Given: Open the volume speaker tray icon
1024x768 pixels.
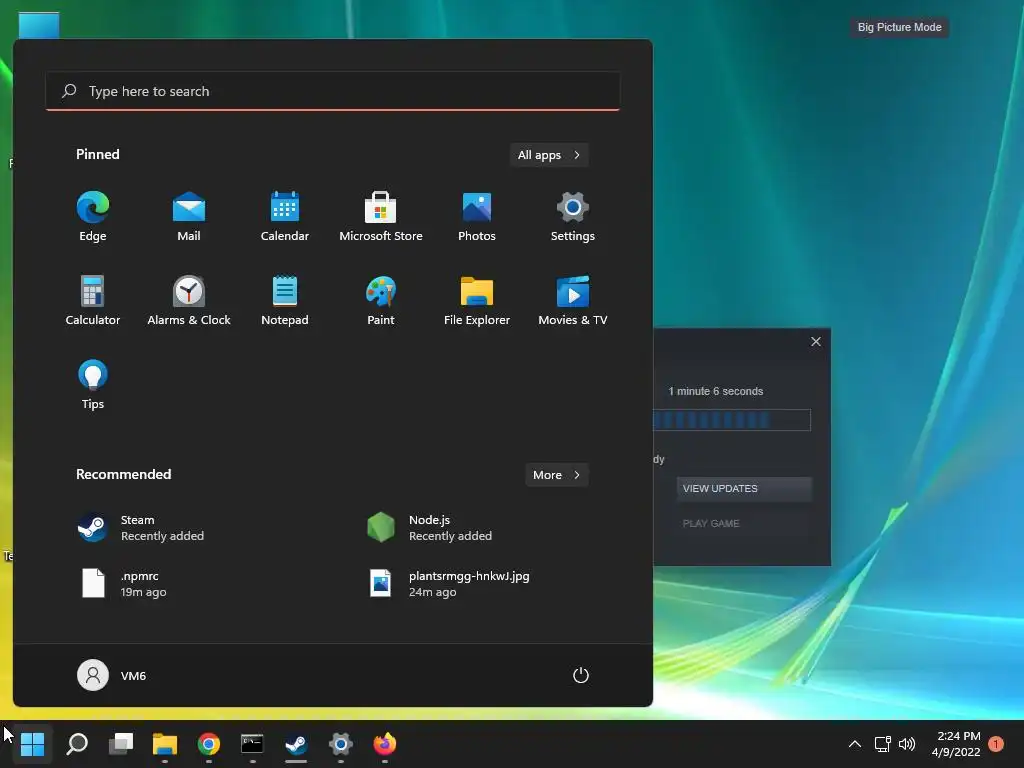Looking at the screenshot, I should (x=906, y=744).
